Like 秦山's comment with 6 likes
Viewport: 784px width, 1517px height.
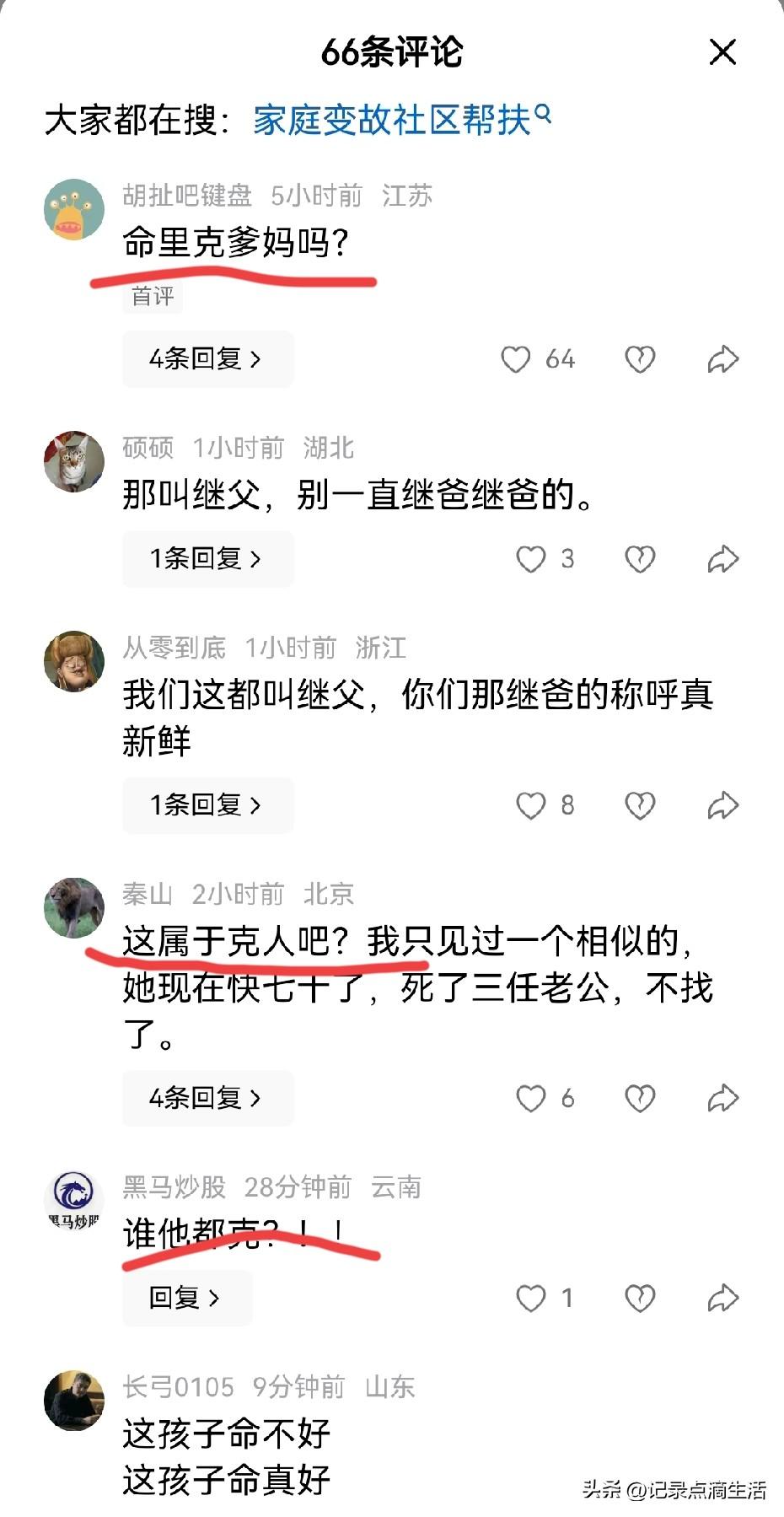[531, 1099]
